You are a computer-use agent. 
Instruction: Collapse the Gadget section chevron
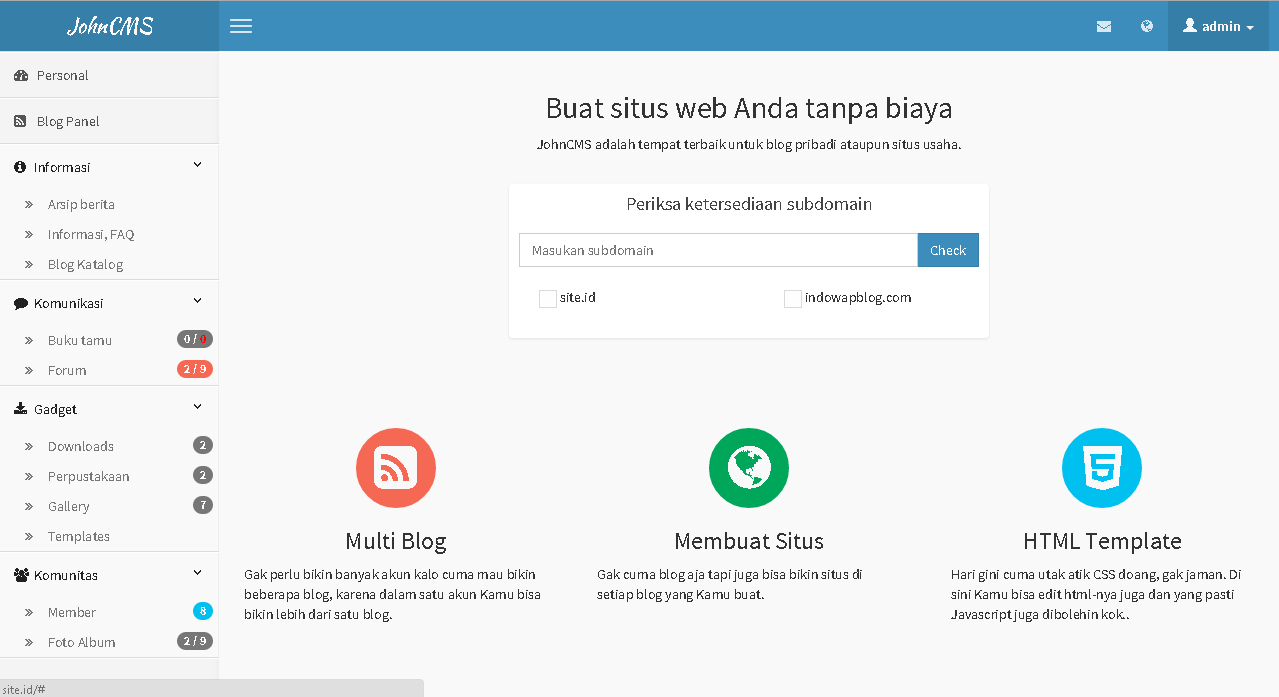point(197,407)
